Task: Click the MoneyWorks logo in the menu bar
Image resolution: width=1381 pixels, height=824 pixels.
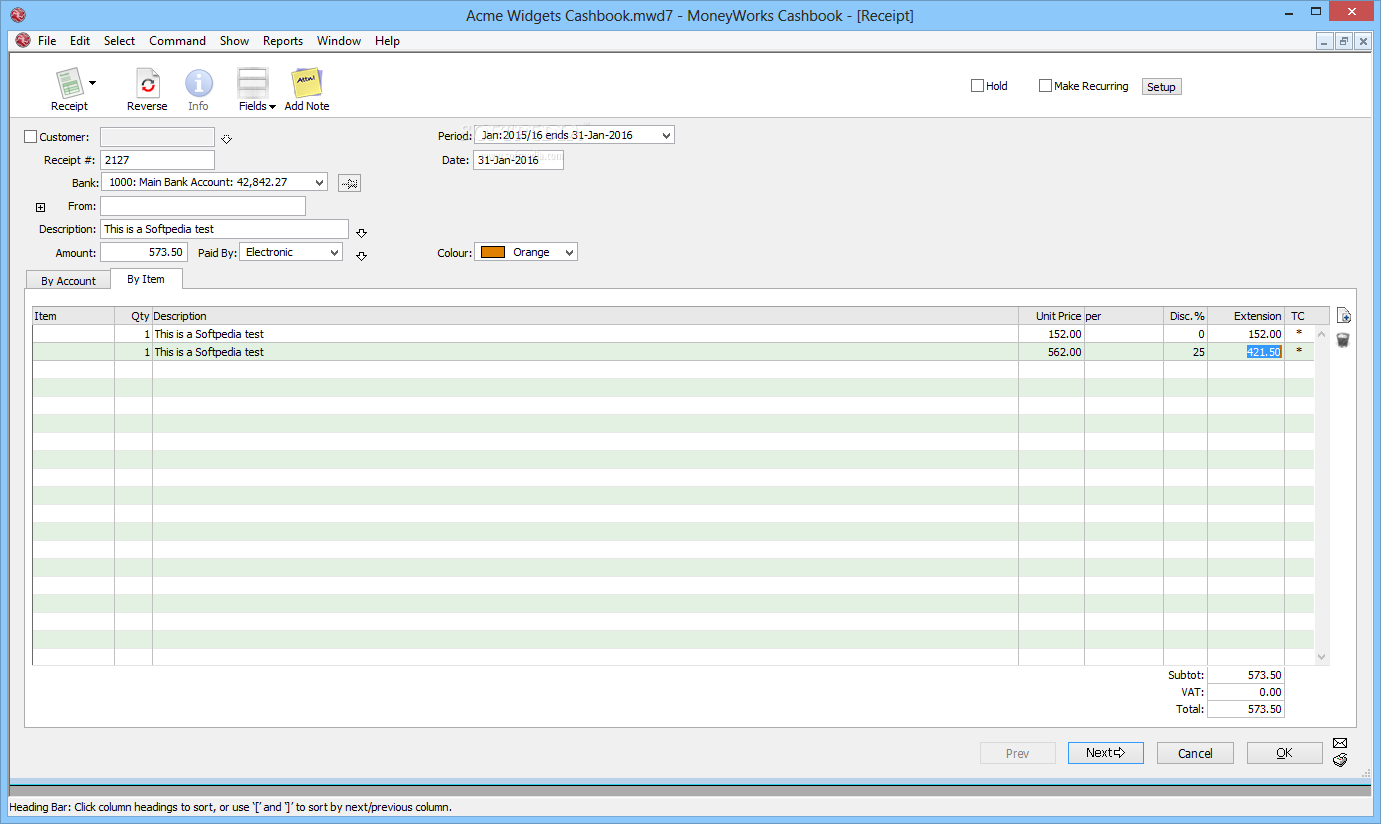Action: pyautogui.click(x=23, y=41)
